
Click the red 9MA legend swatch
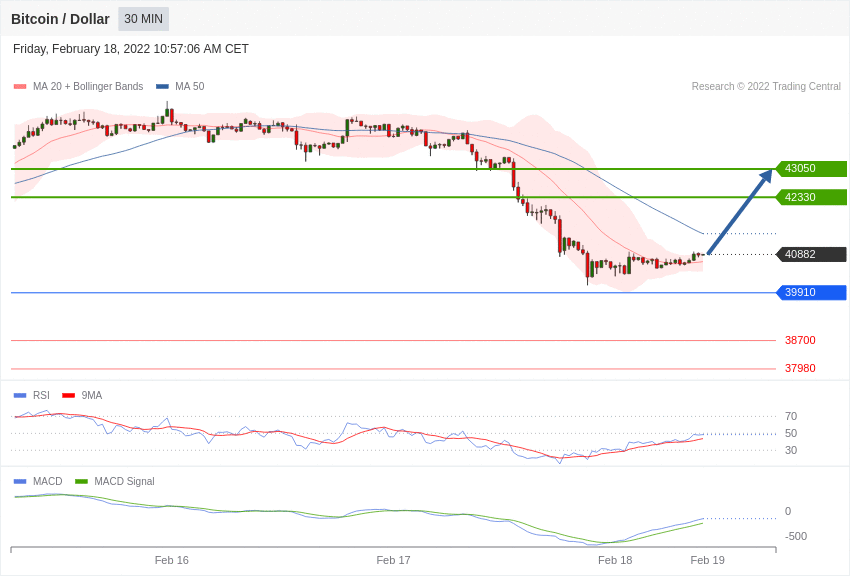click(x=69, y=396)
